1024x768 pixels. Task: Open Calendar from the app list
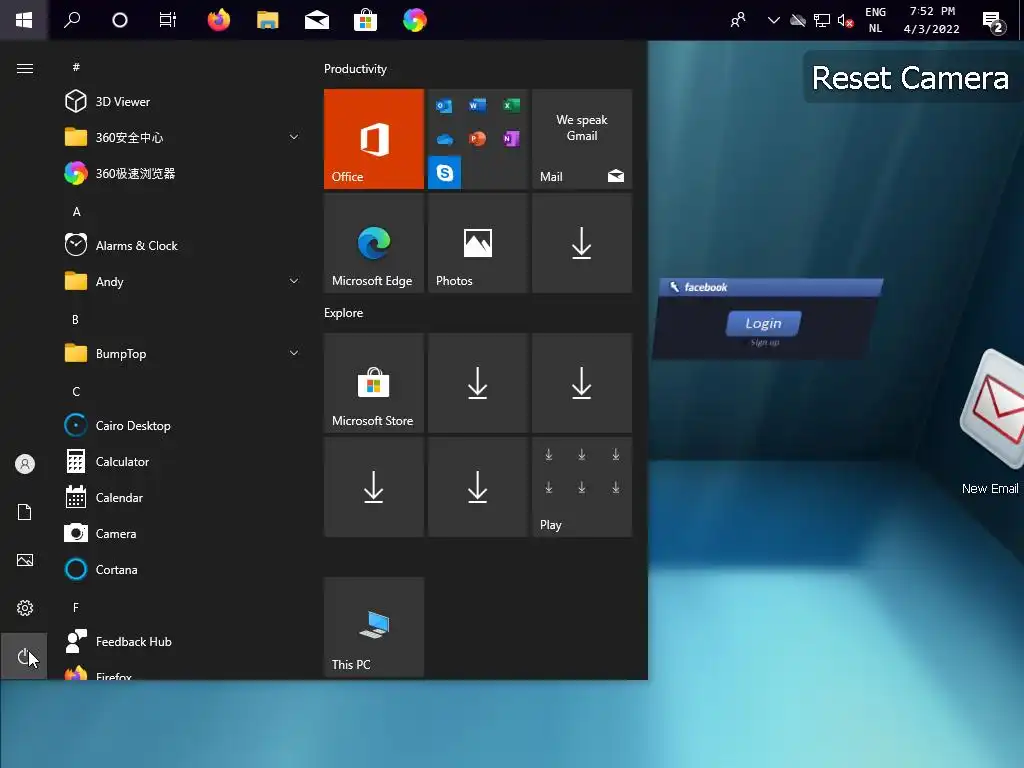pos(182,498)
